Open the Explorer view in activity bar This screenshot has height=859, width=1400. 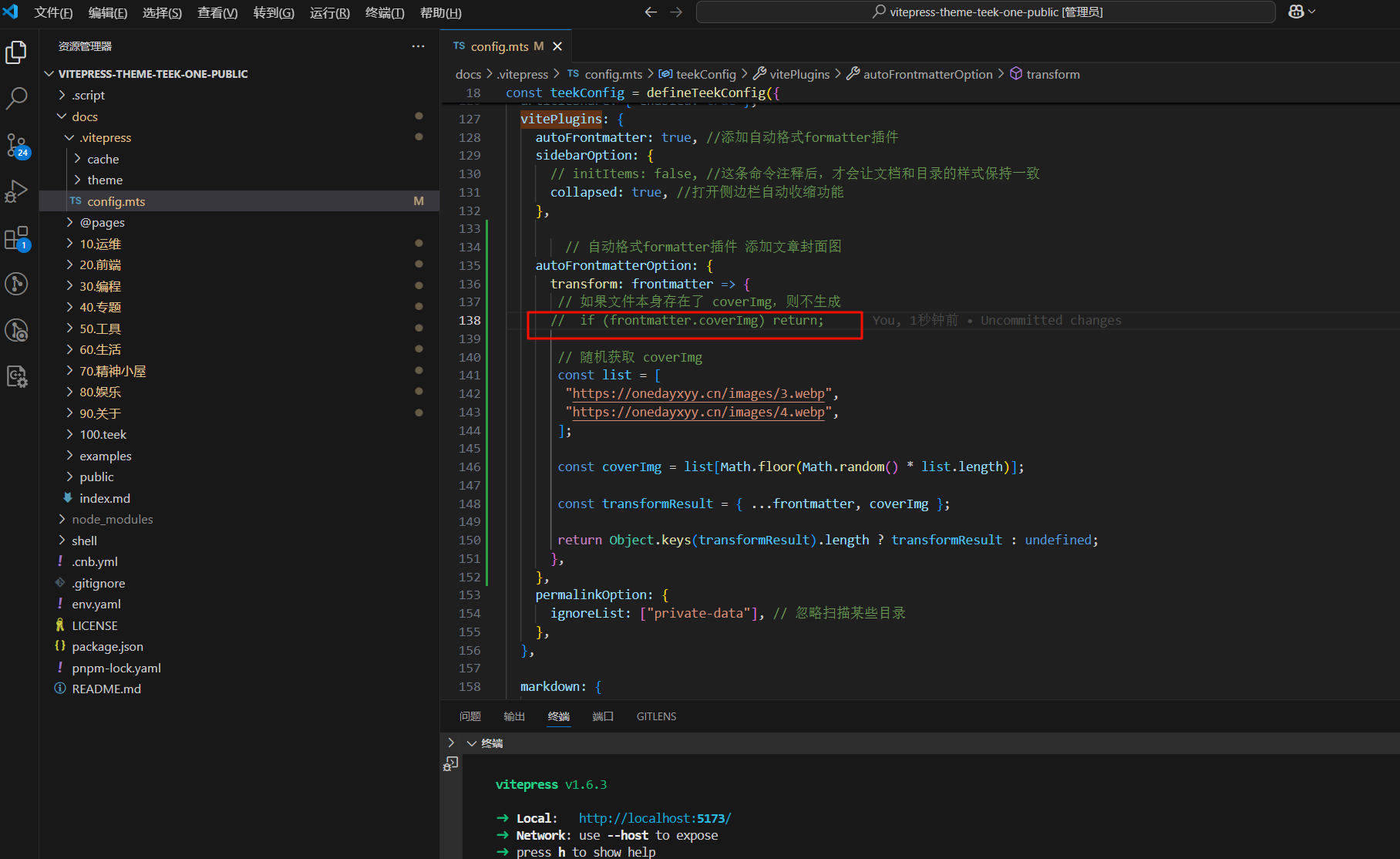pyautogui.click(x=16, y=52)
